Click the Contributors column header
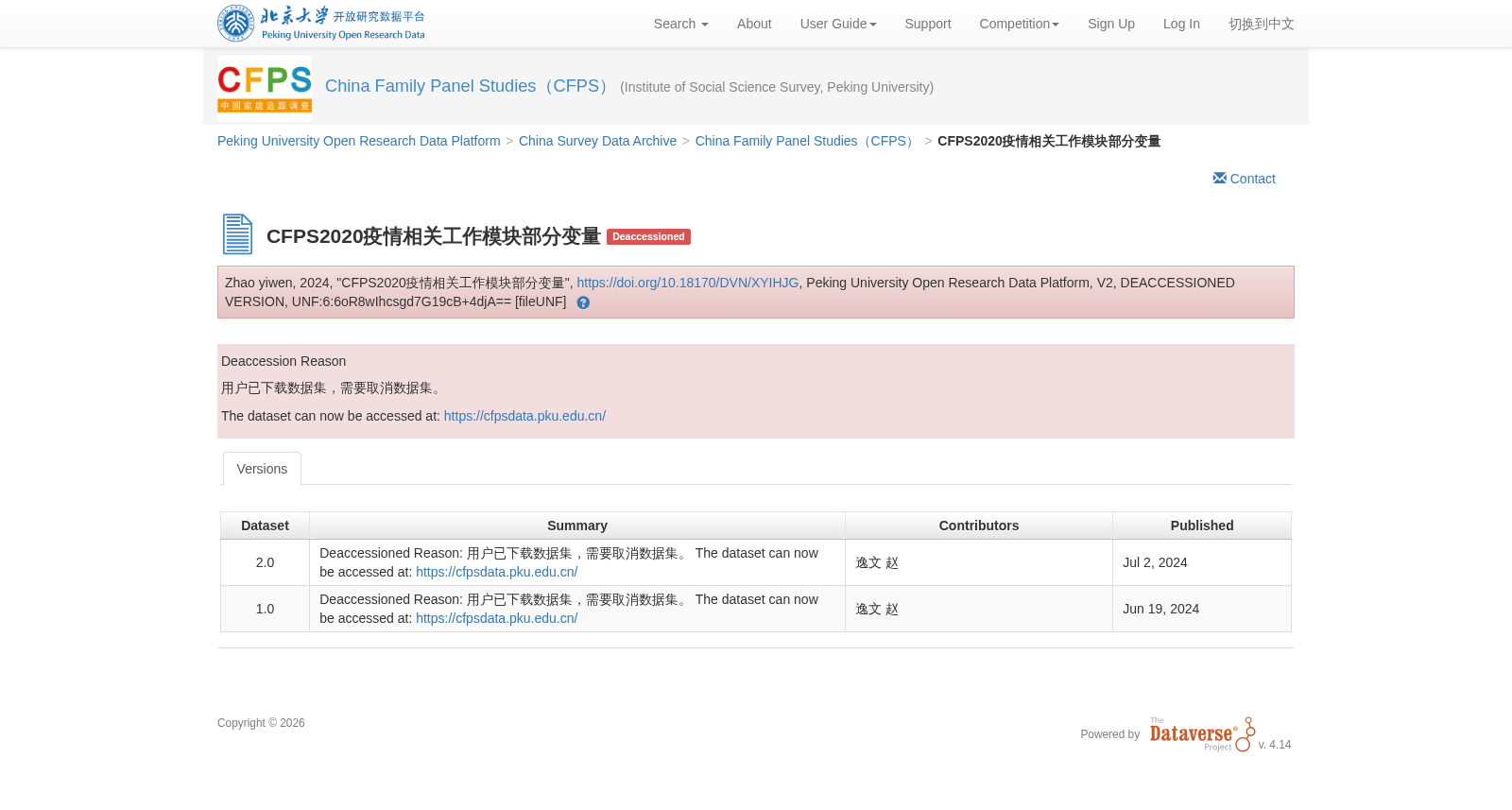This screenshot has height=810, width=1512. 979,526
